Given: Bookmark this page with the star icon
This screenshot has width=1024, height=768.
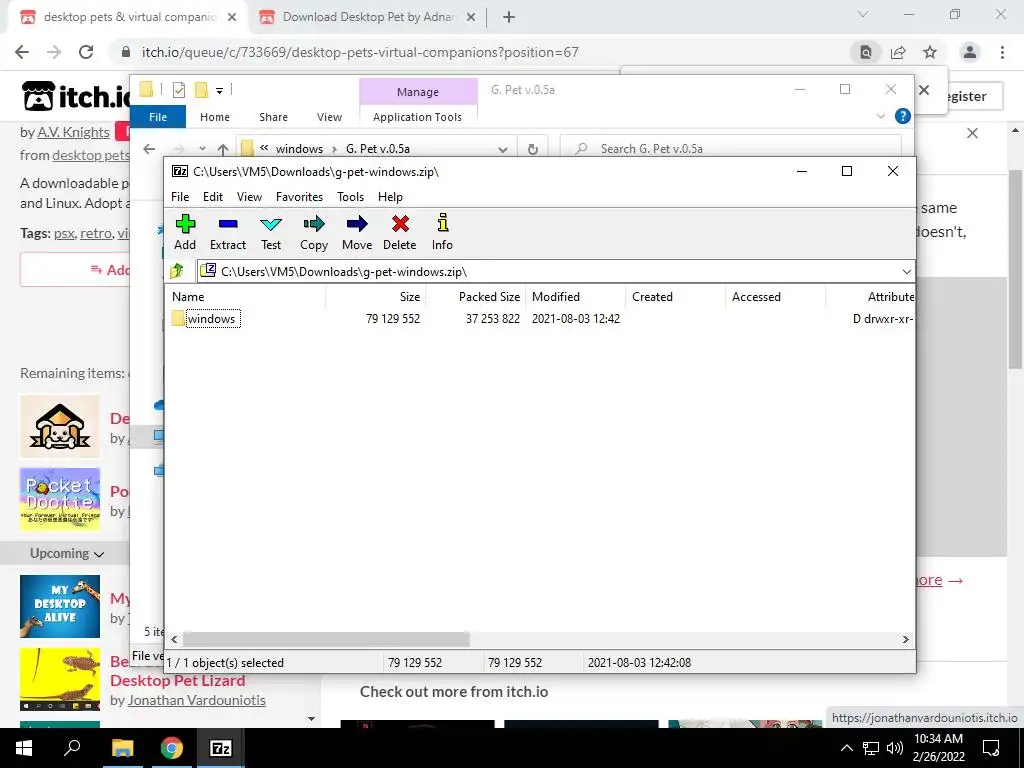Looking at the screenshot, I should point(930,52).
